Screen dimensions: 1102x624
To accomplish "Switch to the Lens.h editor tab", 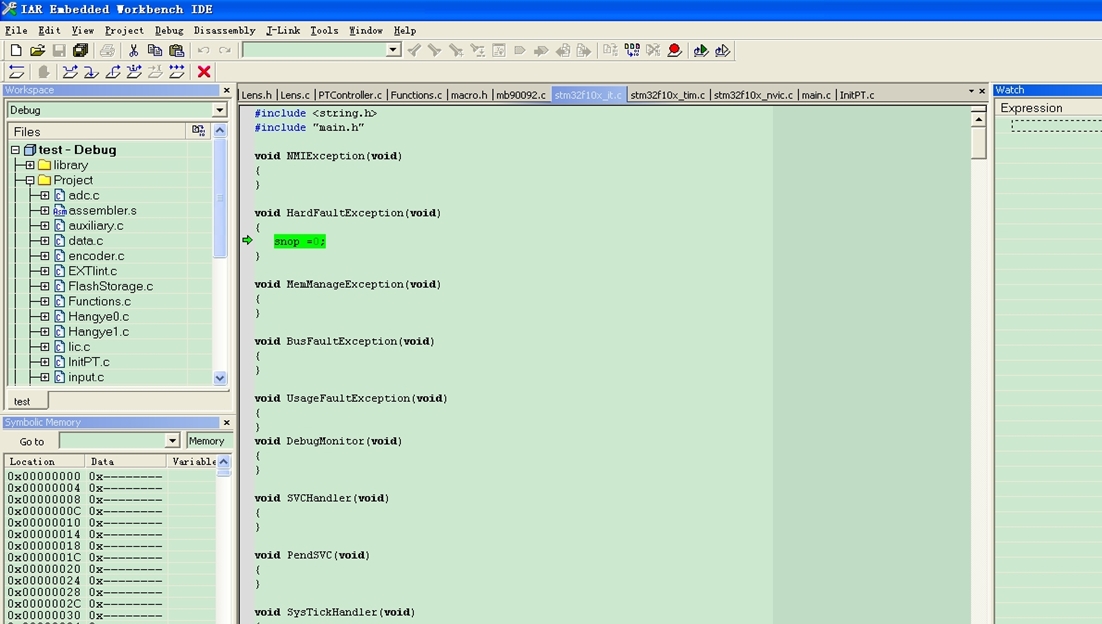I will [257, 95].
